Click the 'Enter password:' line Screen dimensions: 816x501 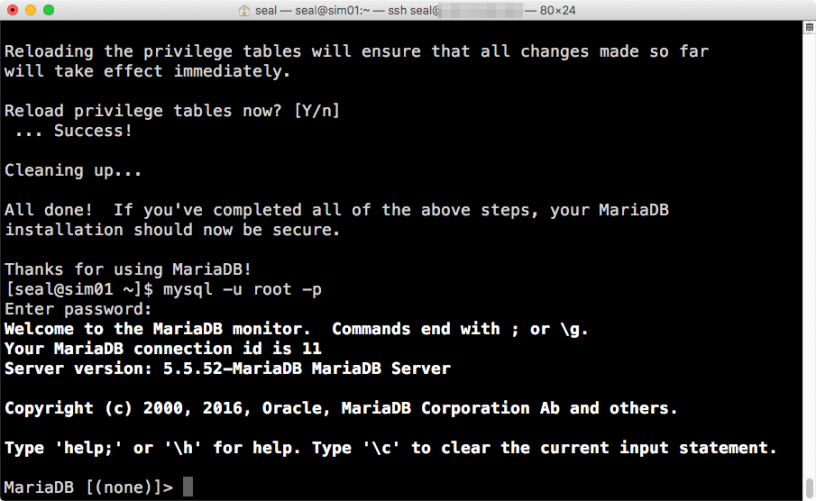click(78, 310)
